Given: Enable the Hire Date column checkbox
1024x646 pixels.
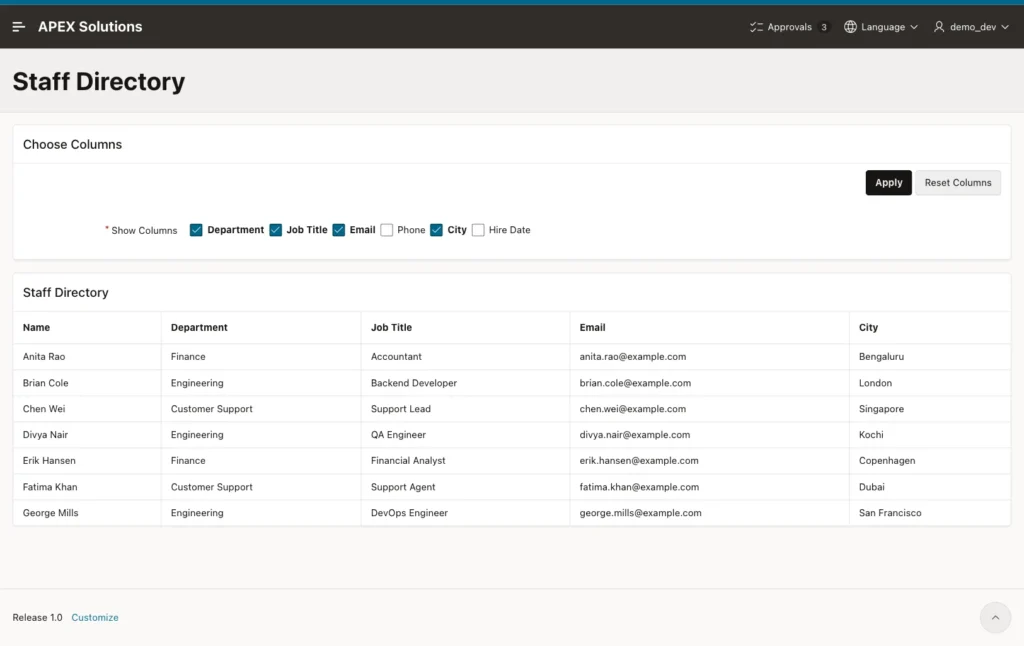Looking at the screenshot, I should pos(478,230).
